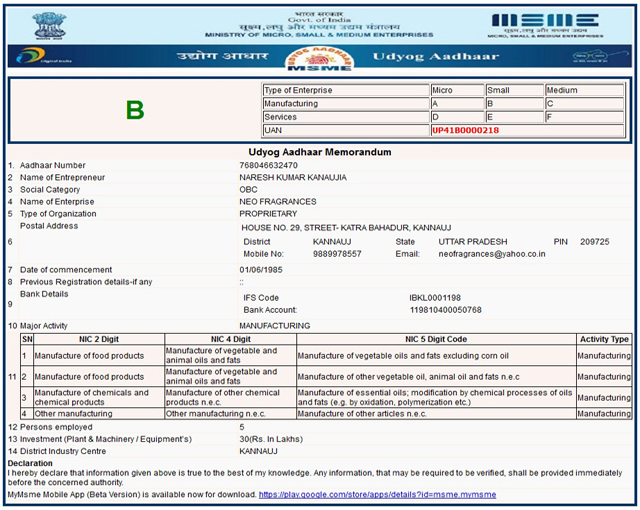
Task: Click the Aadhaar Number value 768046632470
Action: [269, 165]
